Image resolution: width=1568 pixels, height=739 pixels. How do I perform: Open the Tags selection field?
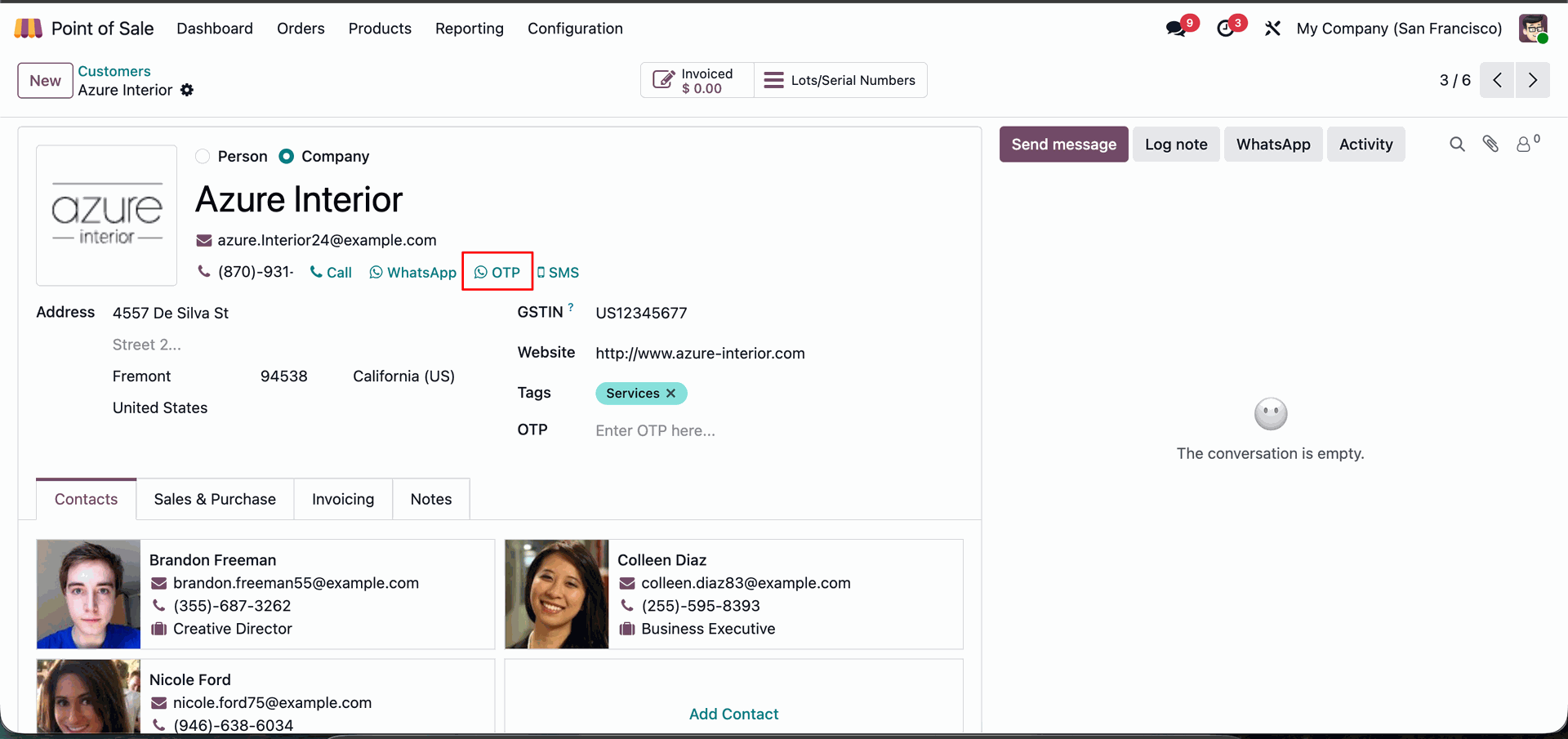(x=778, y=394)
